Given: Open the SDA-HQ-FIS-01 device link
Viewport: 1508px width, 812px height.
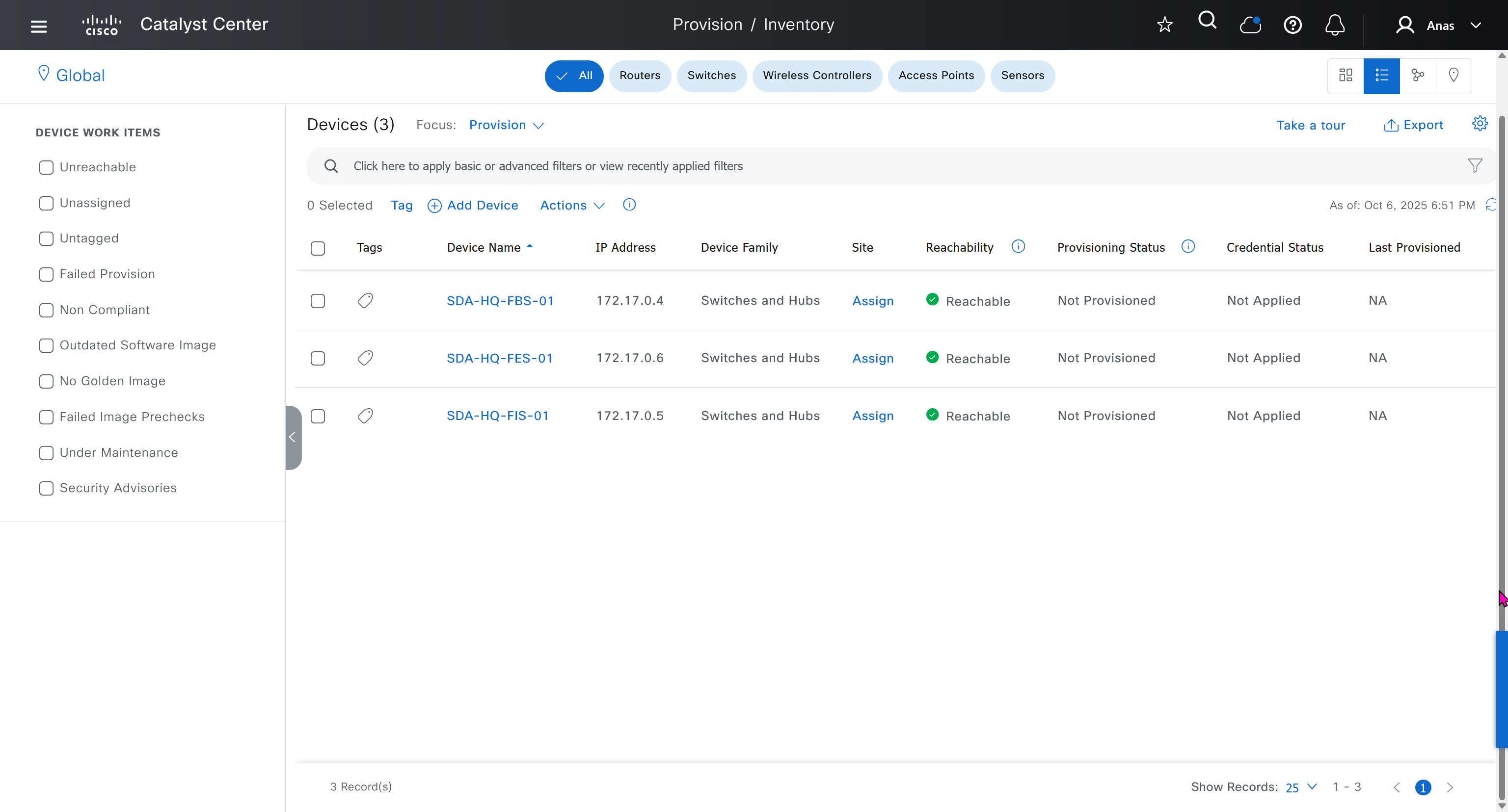Looking at the screenshot, I should coord(497,416).
